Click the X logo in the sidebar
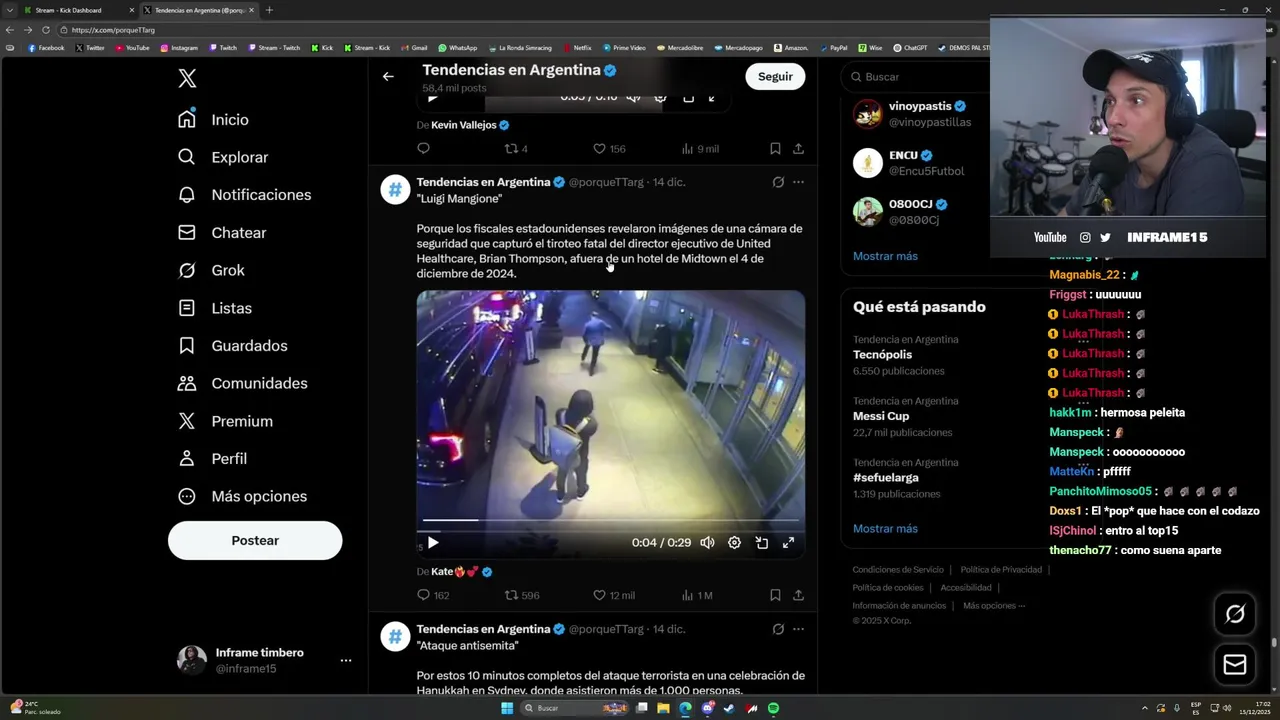Viewport: 1280px width, 720px height. coord(187,79)
